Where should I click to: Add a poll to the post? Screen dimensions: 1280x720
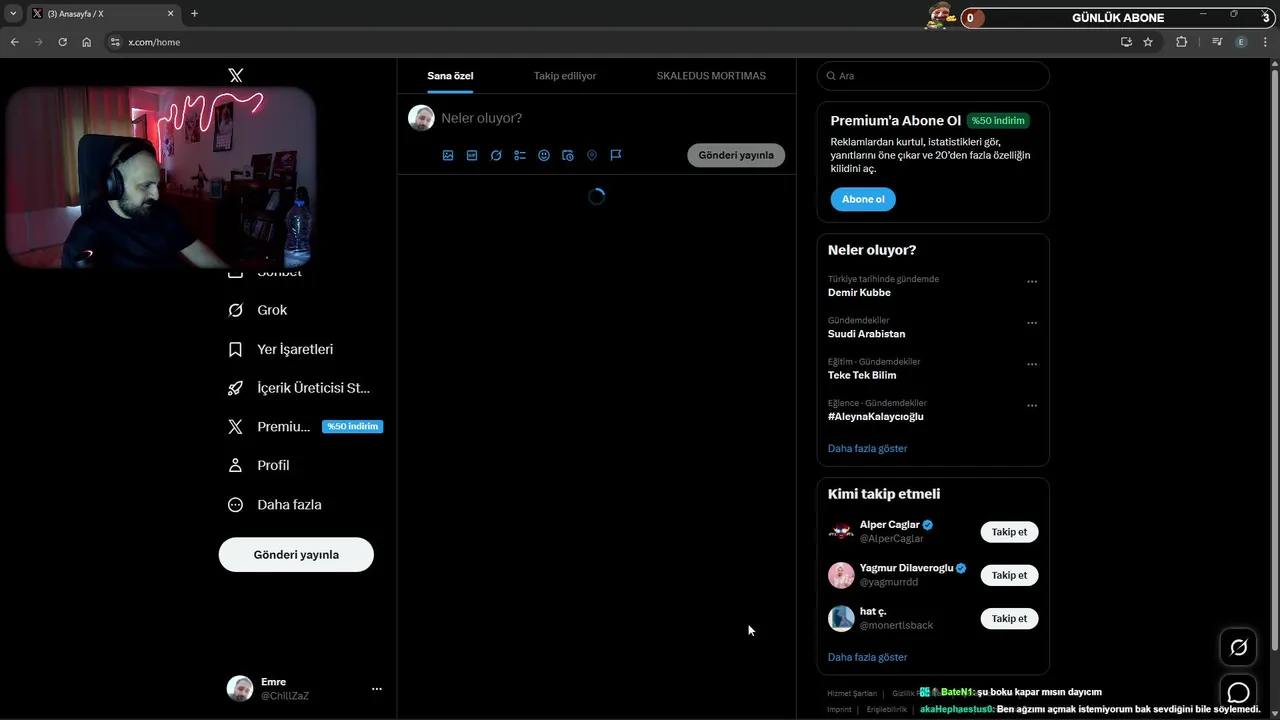pos(520,155)
